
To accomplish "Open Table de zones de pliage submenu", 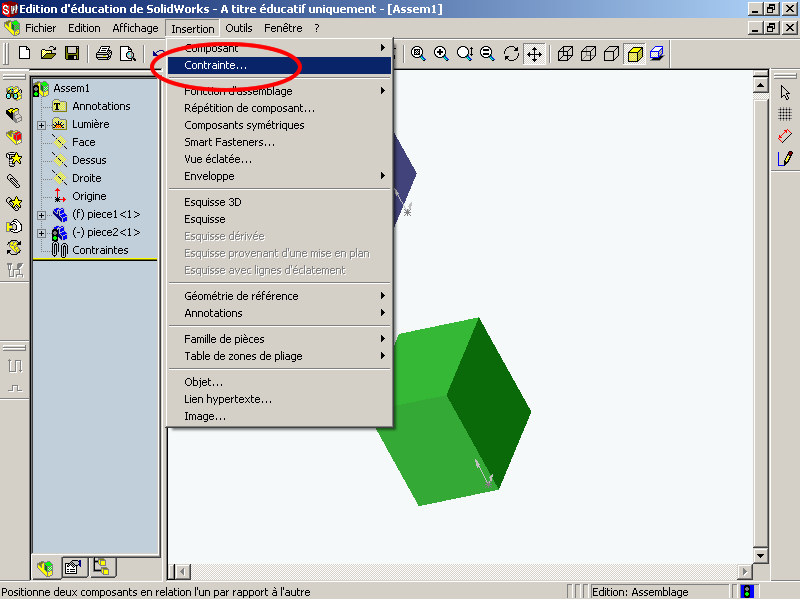I will 280,356.
